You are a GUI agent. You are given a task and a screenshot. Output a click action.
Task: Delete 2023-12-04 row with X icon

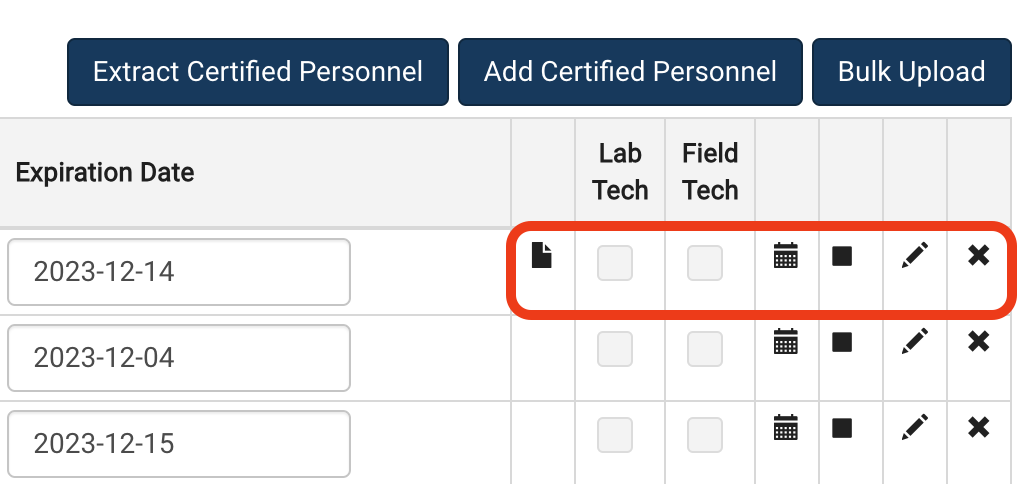(978, 341)
